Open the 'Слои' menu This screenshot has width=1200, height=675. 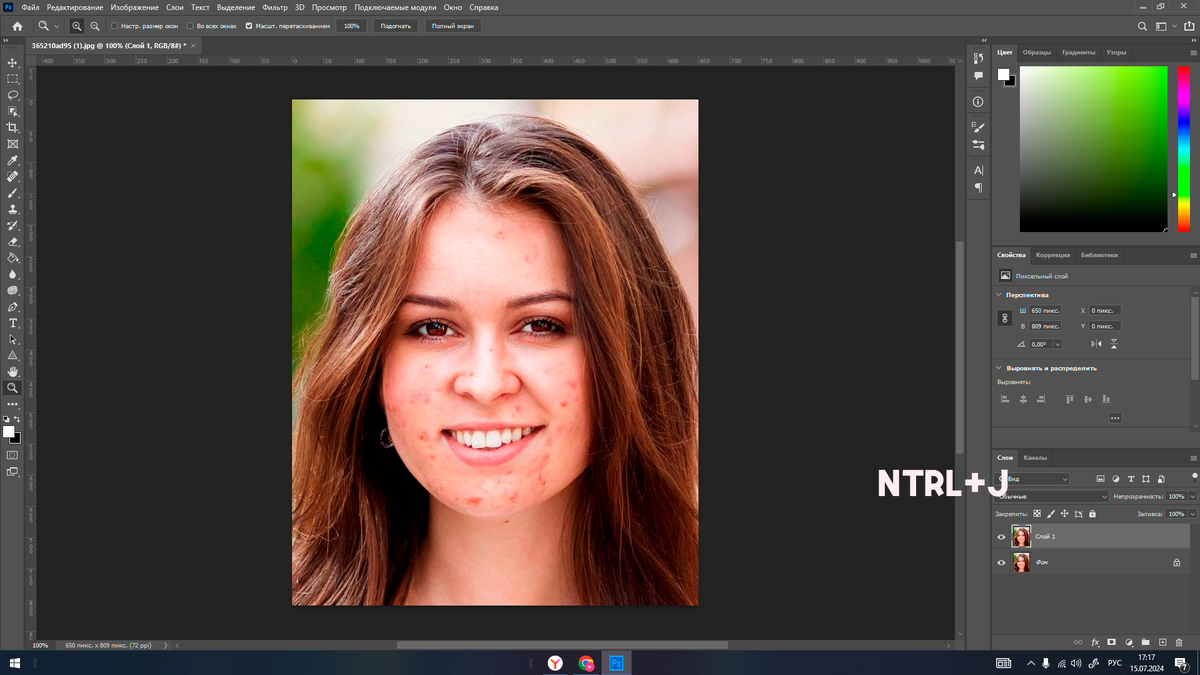(175, 7)
